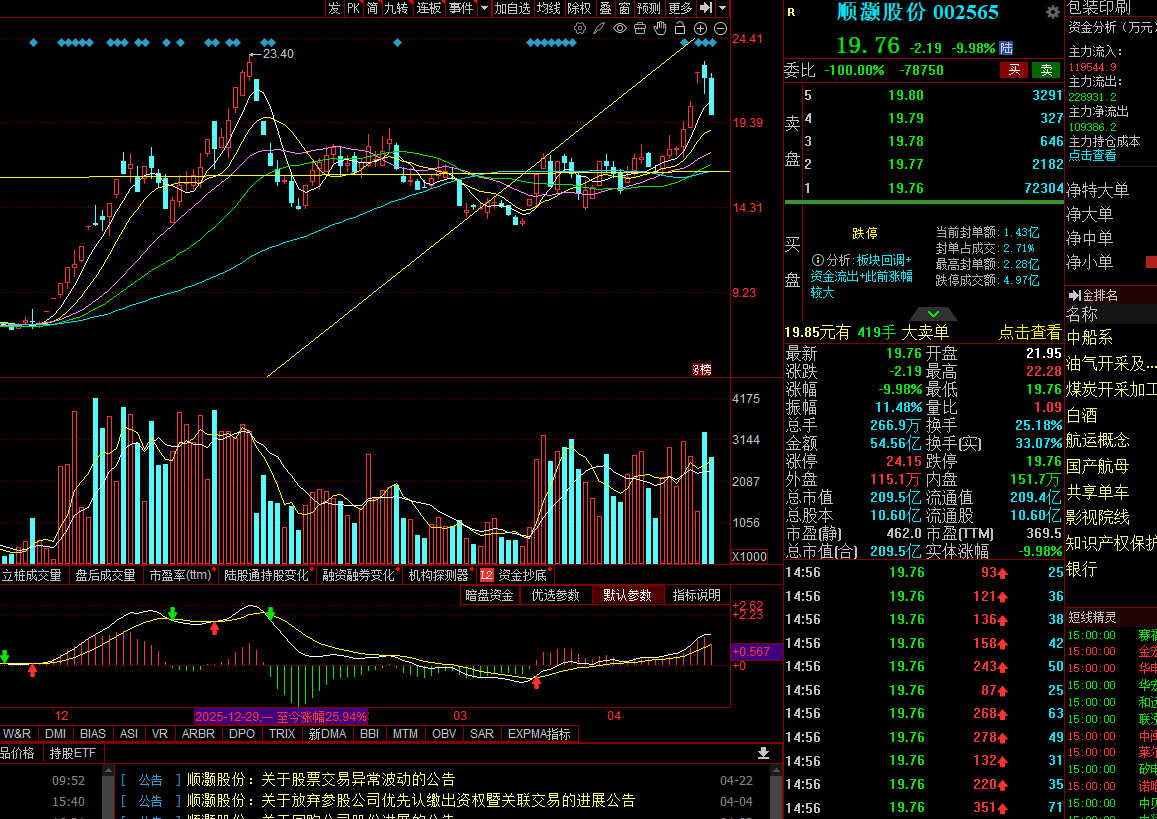This screenshot has height=819, width=1157.
Task: Select 立桩成交量 indicator tab
Action: [32, 576]
